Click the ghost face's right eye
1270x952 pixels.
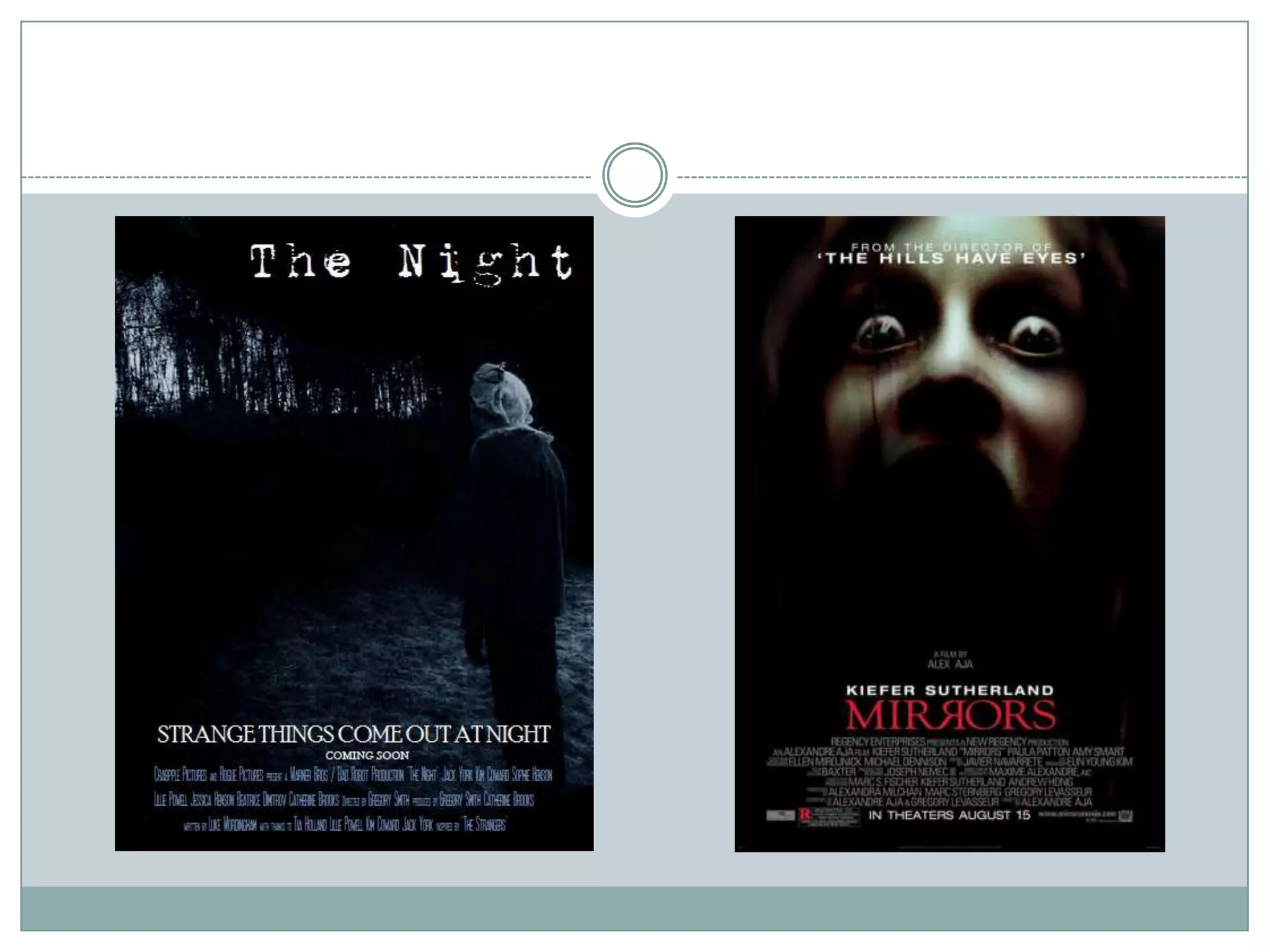1035,333
